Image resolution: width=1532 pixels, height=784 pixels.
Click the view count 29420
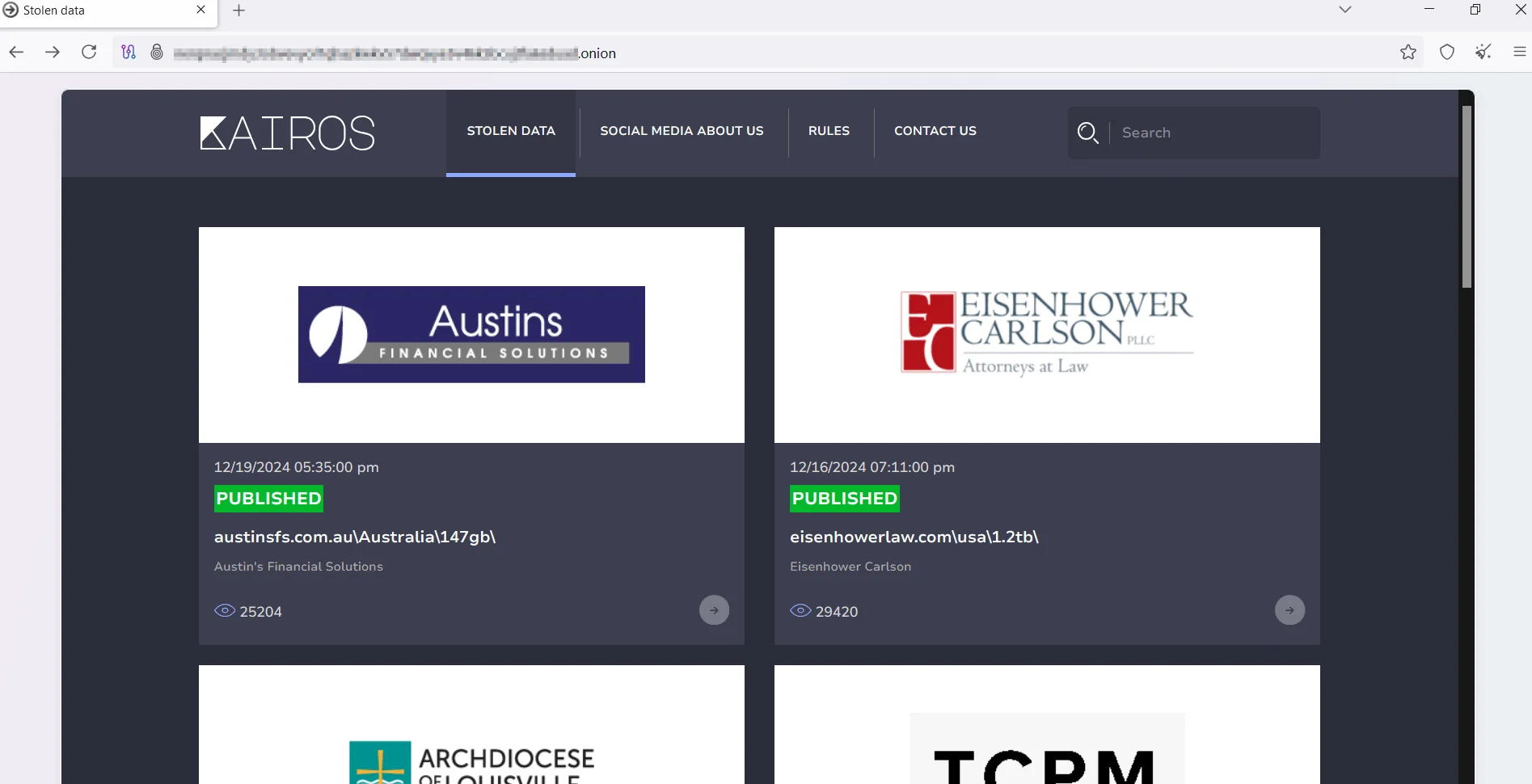[837, 612]
